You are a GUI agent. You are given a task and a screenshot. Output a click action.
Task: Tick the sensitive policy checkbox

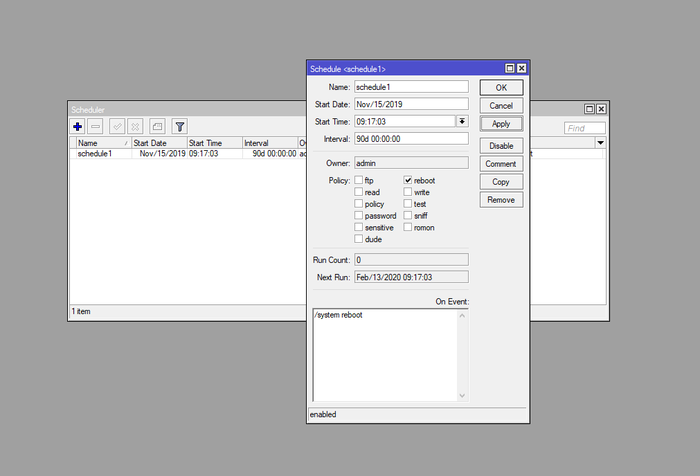[358, 227]
